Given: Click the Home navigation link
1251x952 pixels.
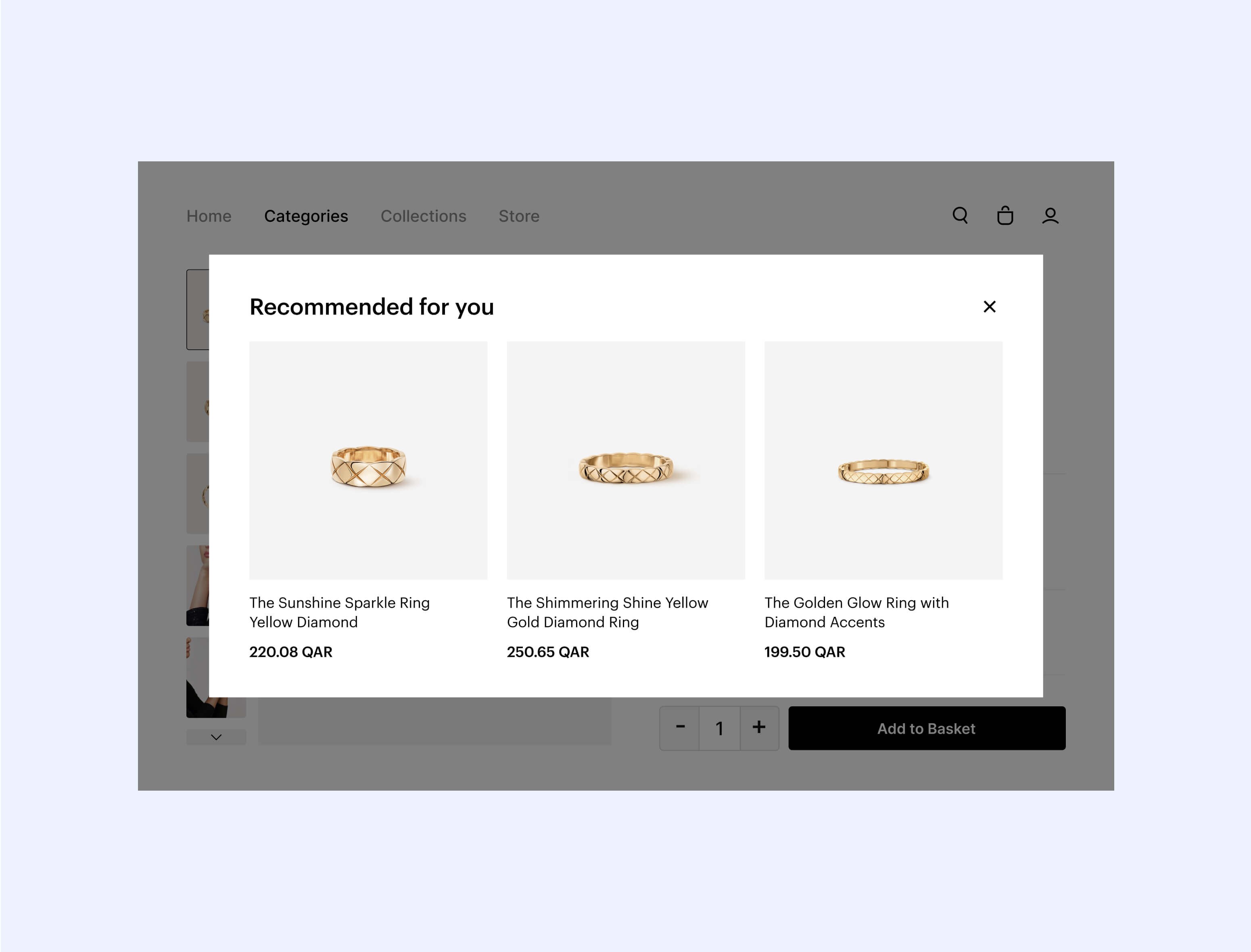Looking at the screenshot, I should 209,215.
